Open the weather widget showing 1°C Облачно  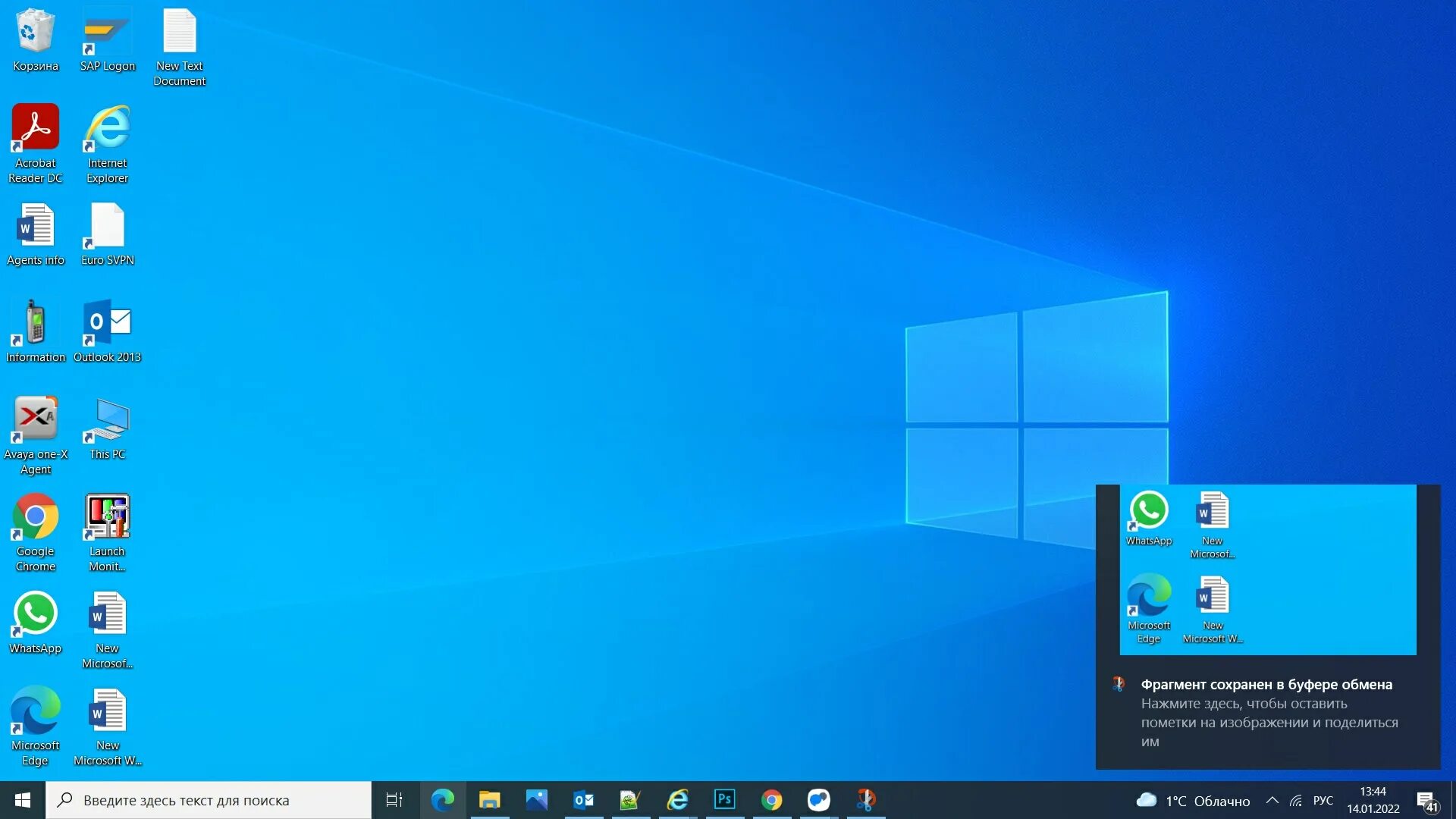1192,801
